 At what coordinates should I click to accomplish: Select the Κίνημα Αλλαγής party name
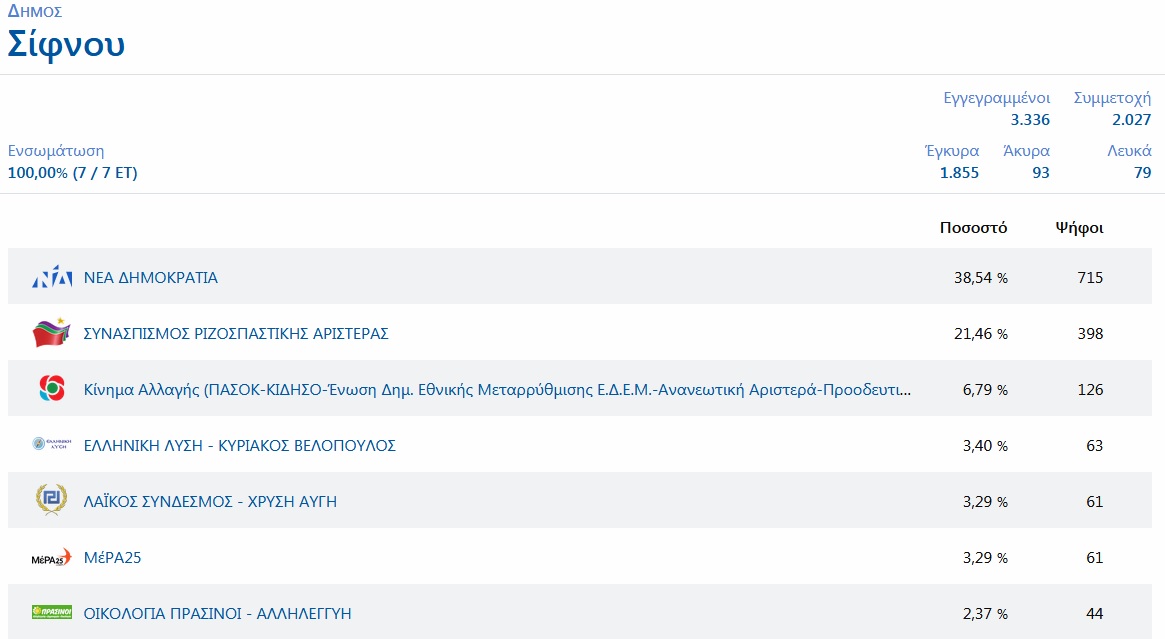pyautogui.click(x=497, y=390)
